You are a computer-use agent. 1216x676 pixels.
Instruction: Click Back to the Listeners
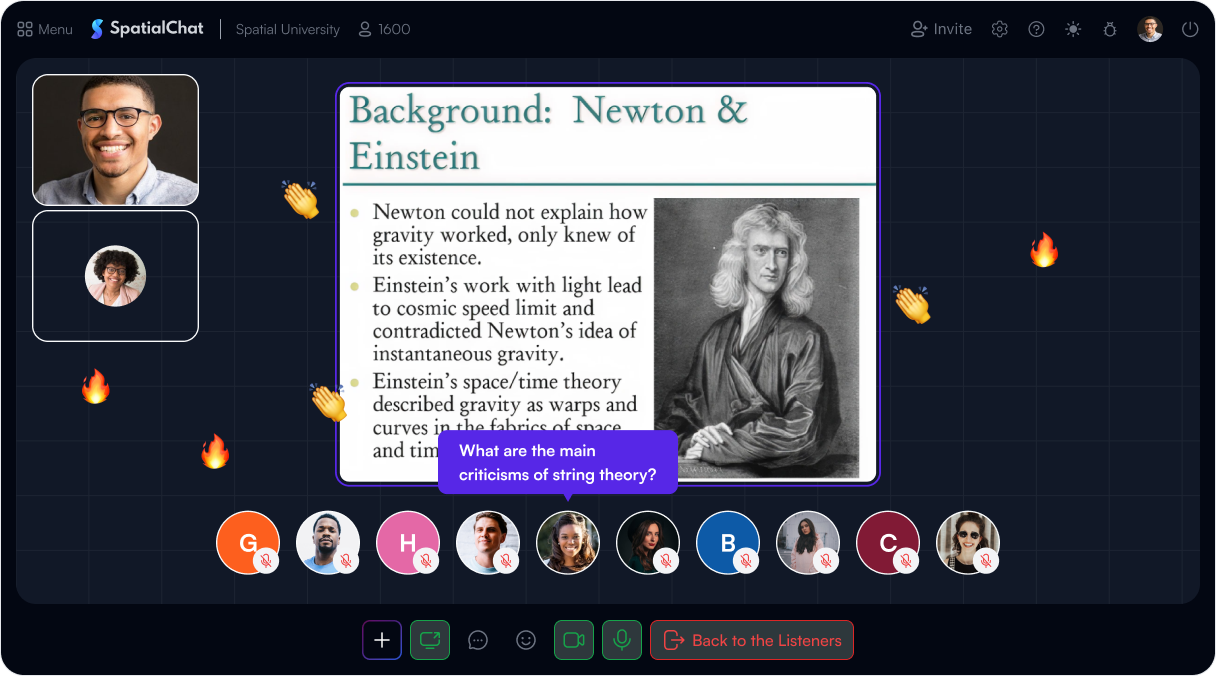752,640
